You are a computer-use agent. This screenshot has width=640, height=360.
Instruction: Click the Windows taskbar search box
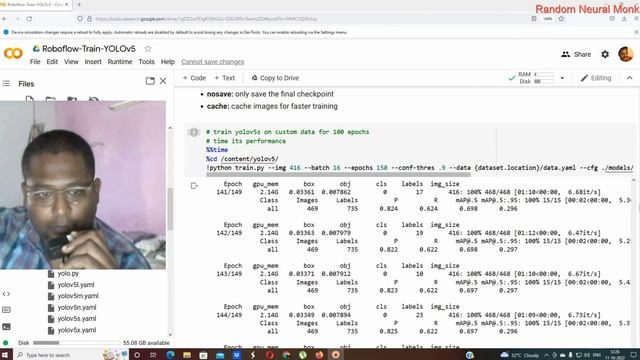57,355
